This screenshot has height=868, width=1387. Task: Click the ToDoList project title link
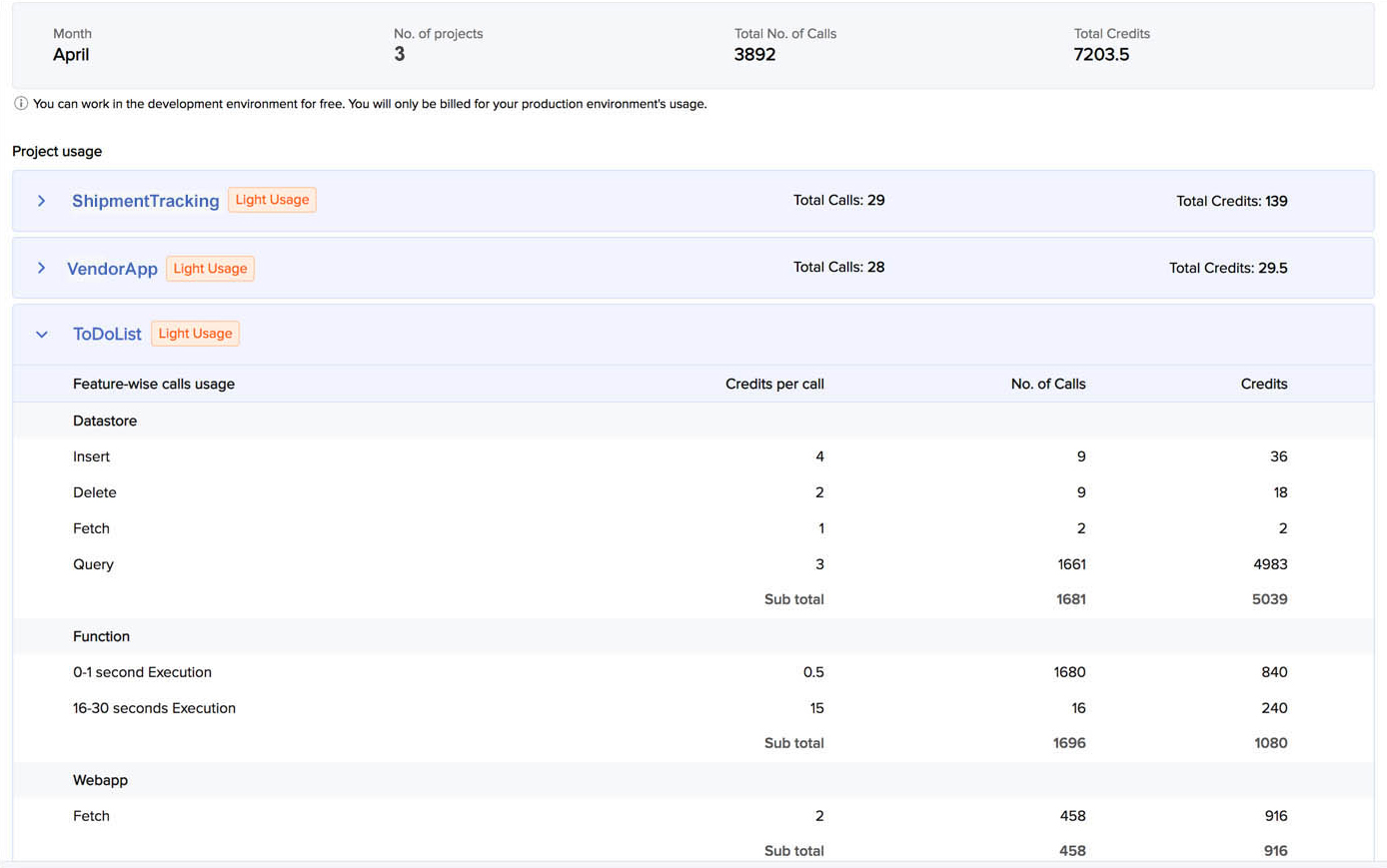(107, 334)
